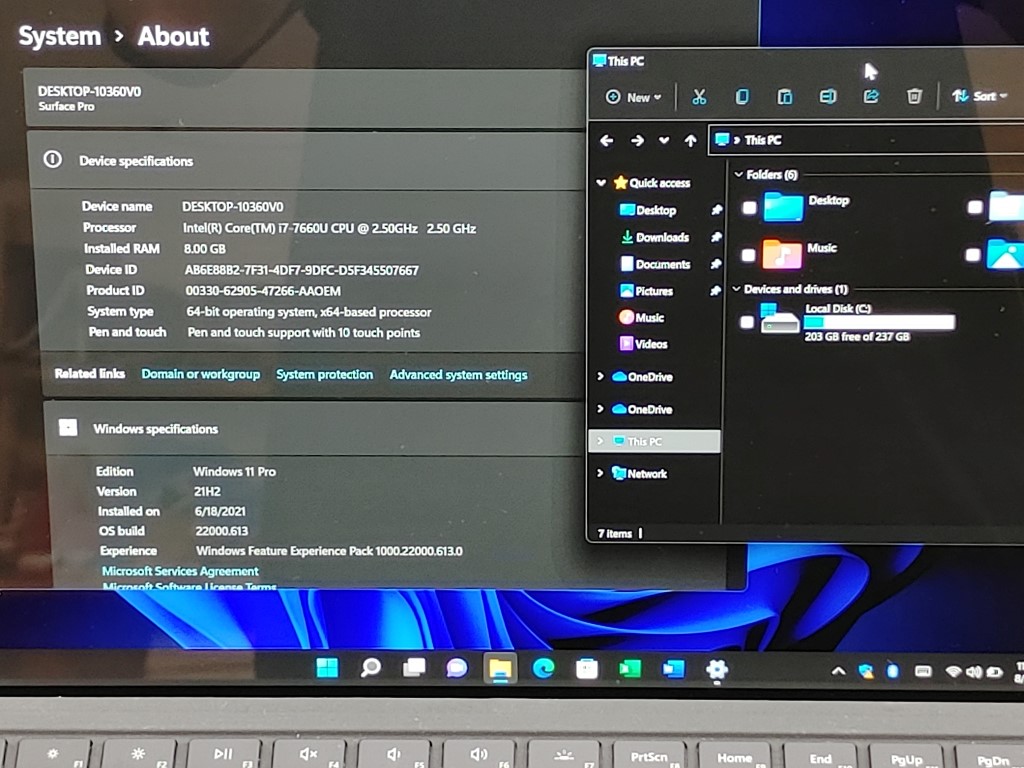Select Videos in the navigation sidebar
The width and height of the screenshot is (1024, 768).
point(651,344)
